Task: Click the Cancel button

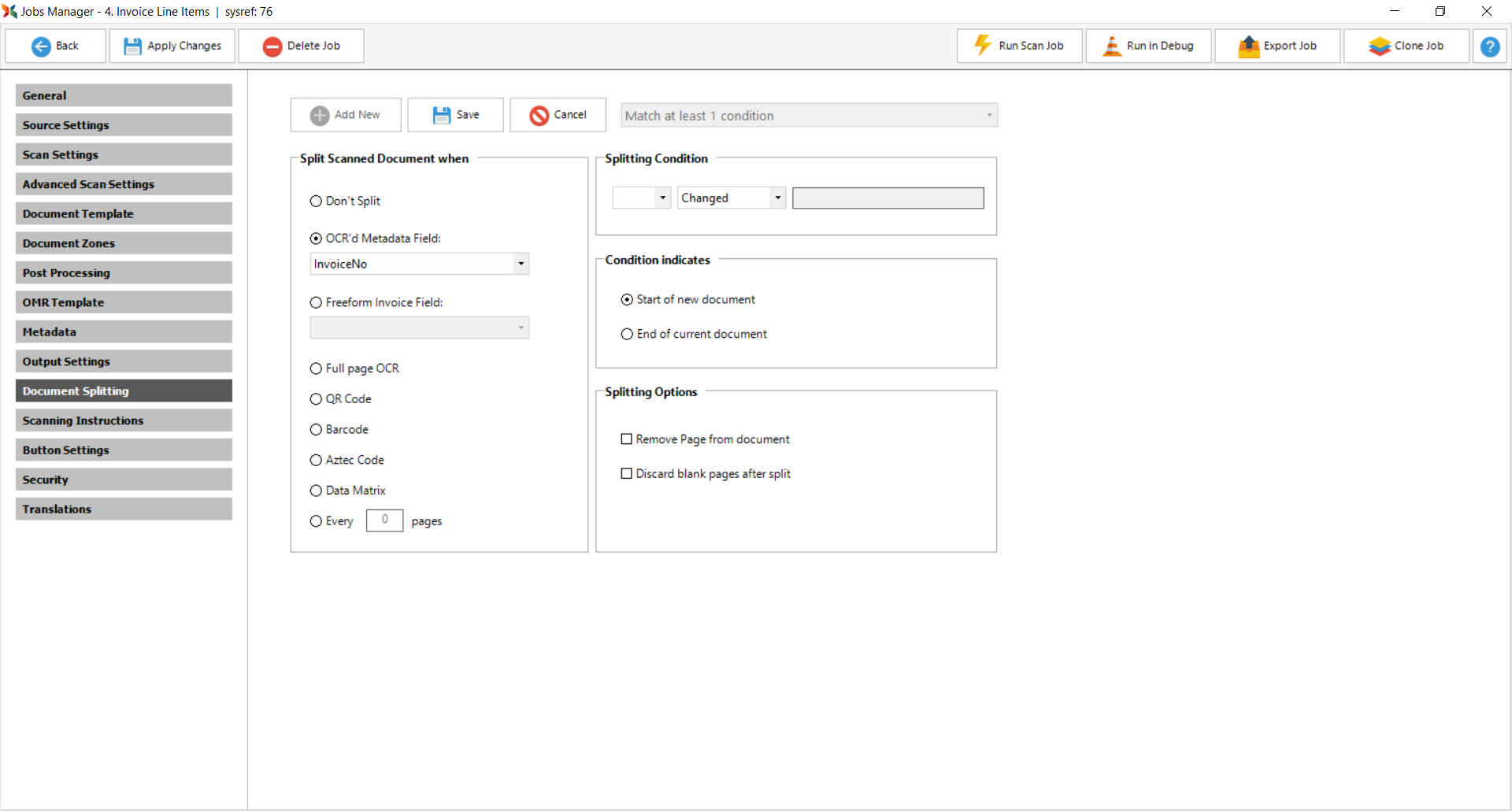Action: point(558,115)
